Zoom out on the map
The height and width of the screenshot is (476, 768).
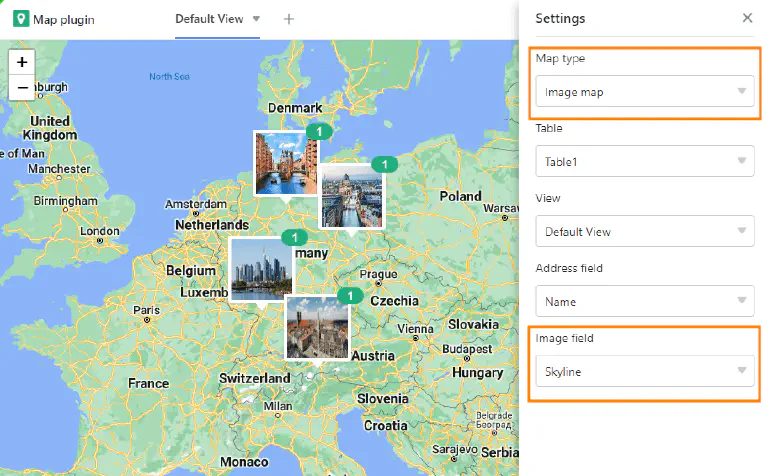tap(22, 88)
